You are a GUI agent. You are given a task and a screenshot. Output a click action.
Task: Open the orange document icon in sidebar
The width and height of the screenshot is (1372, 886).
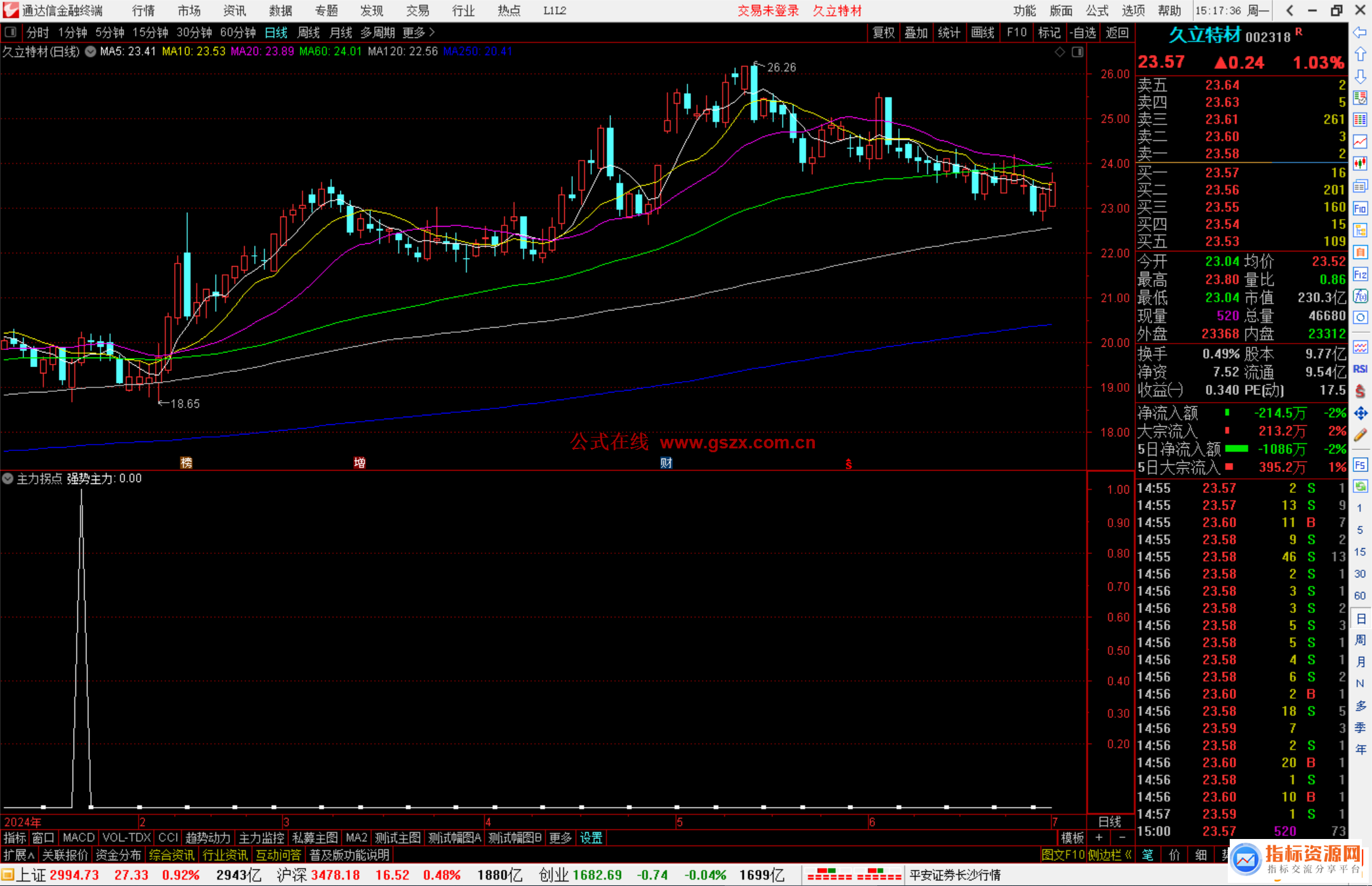coord(1360,252)
